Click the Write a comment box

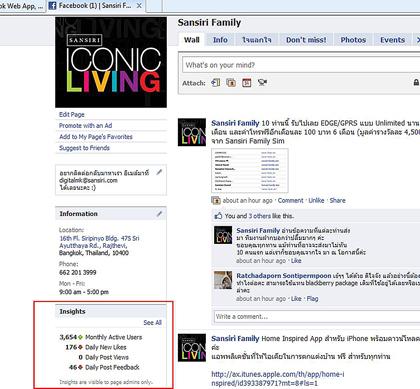pos(317,317)
